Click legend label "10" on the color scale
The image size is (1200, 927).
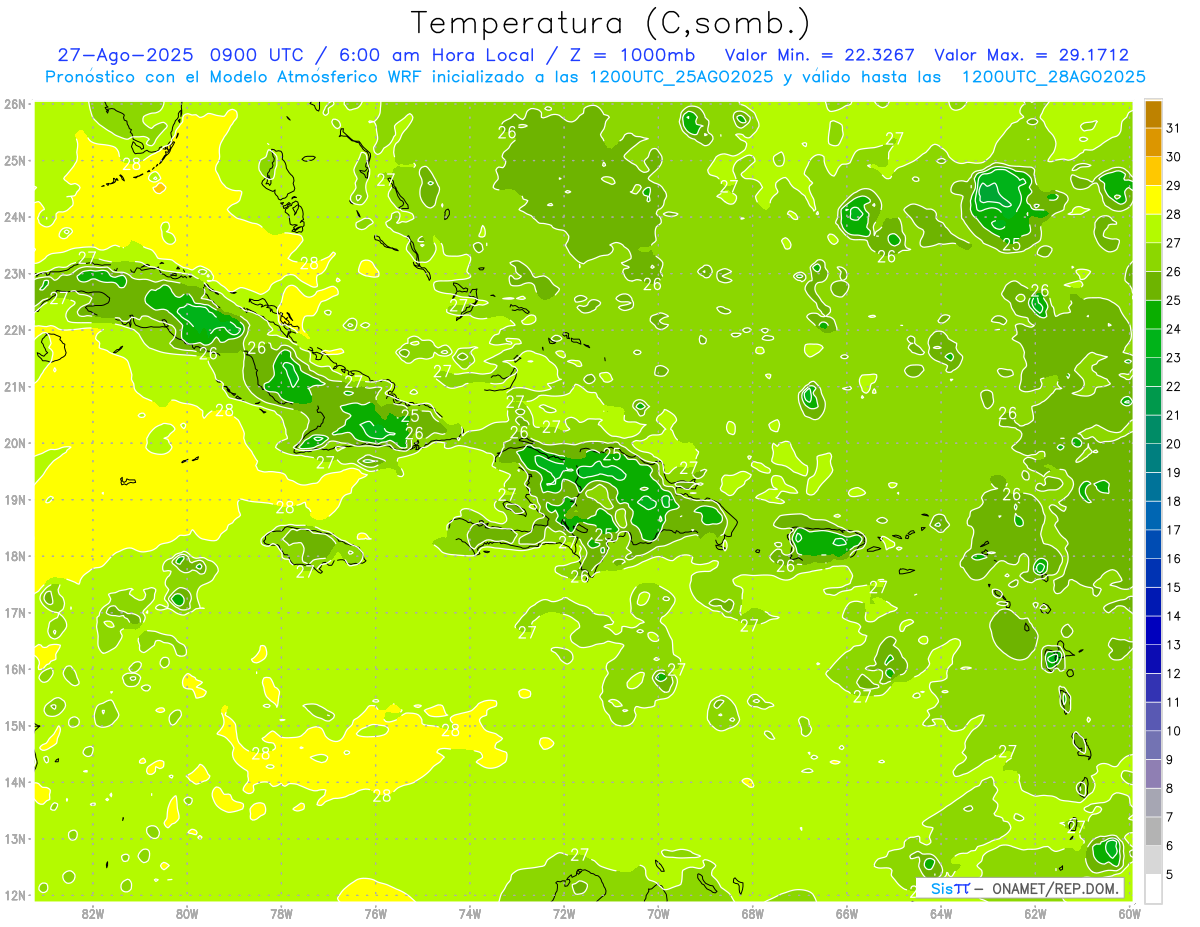(1174, 731)
